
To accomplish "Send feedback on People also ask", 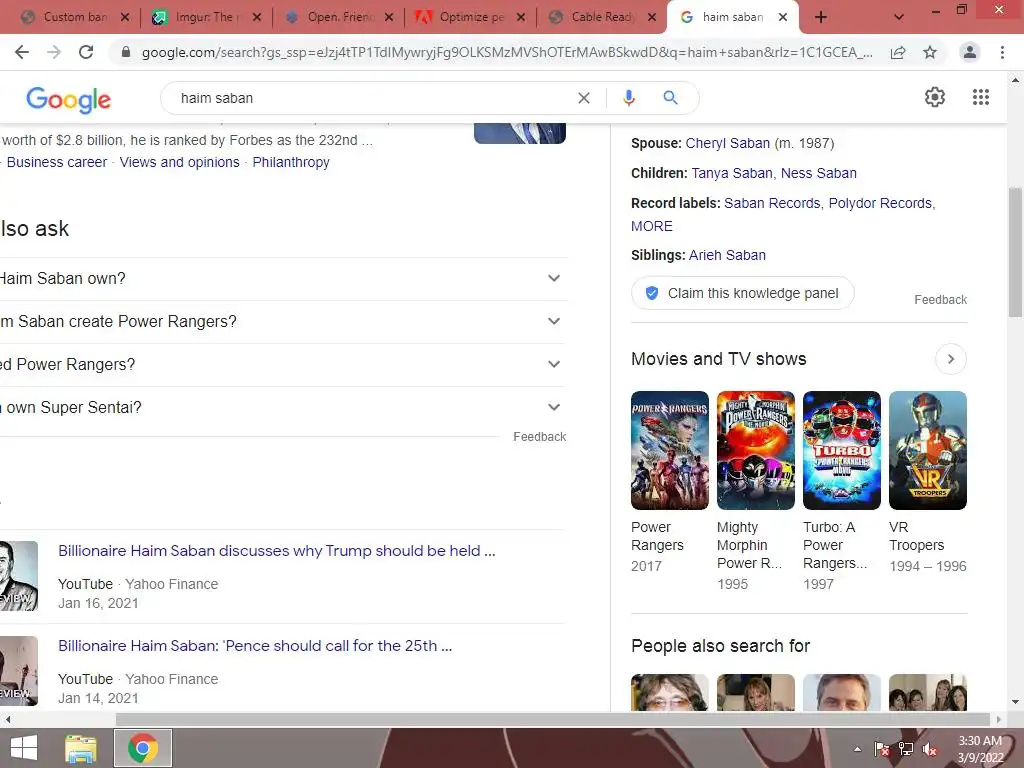I will pos(539,437).
